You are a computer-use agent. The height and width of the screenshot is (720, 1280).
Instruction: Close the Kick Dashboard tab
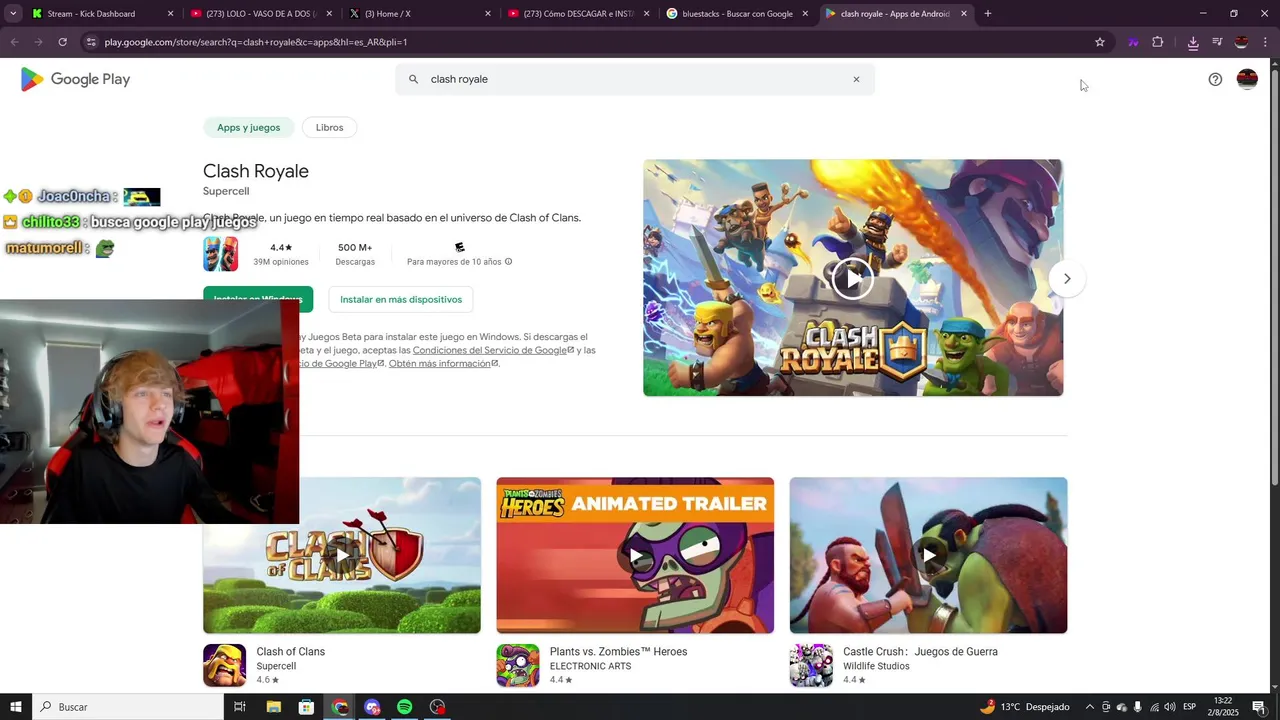point(170,14)
